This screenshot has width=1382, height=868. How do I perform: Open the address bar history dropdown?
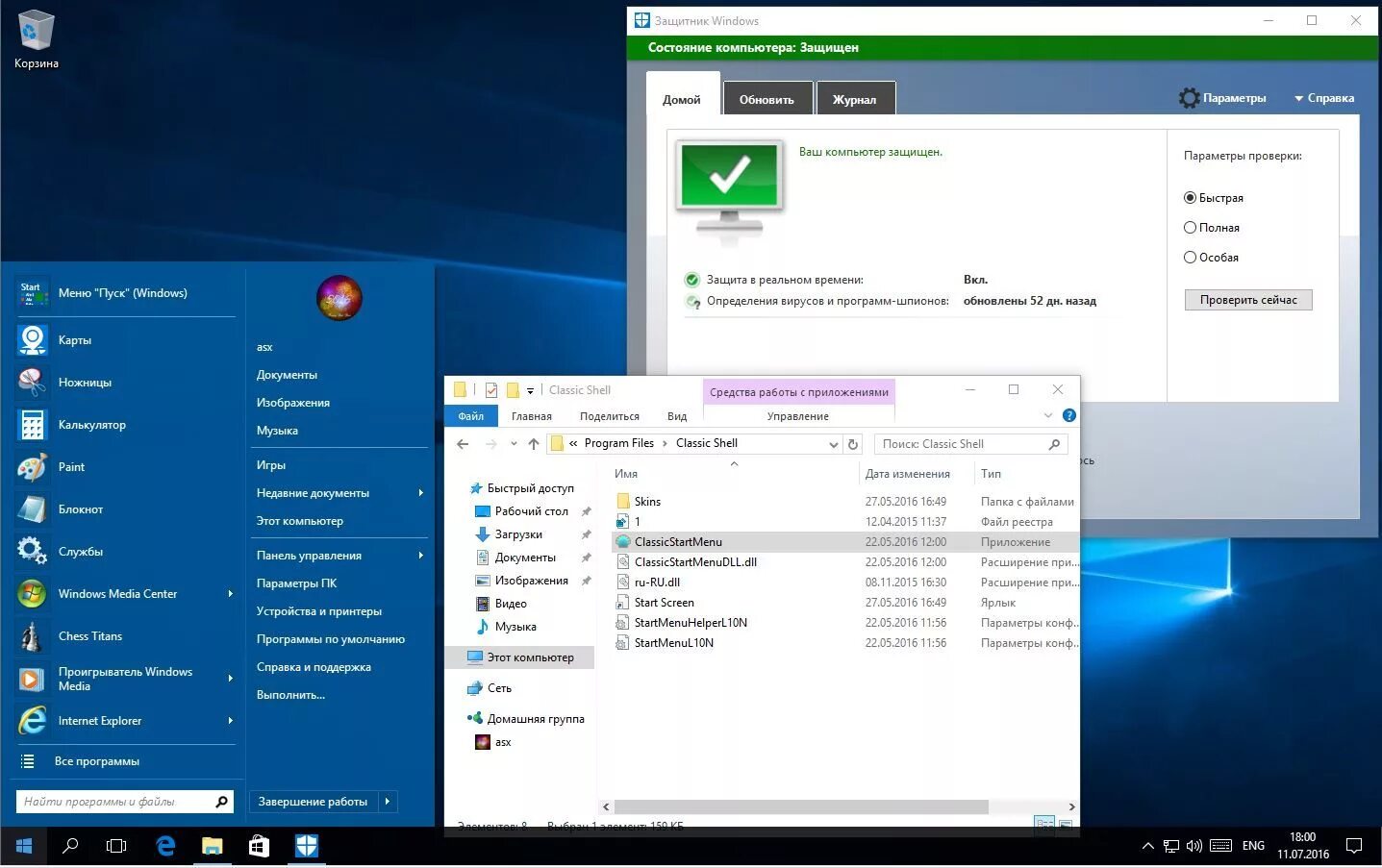(x=833, y=444)
